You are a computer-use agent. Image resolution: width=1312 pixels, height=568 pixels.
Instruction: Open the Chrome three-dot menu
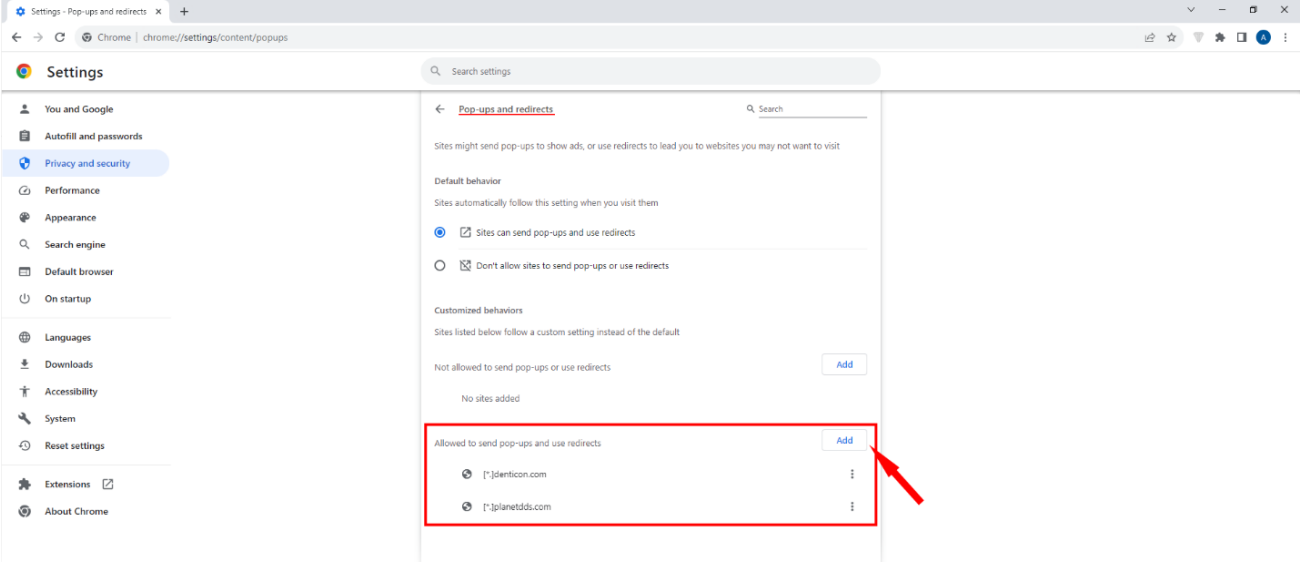coord(1285,37)
